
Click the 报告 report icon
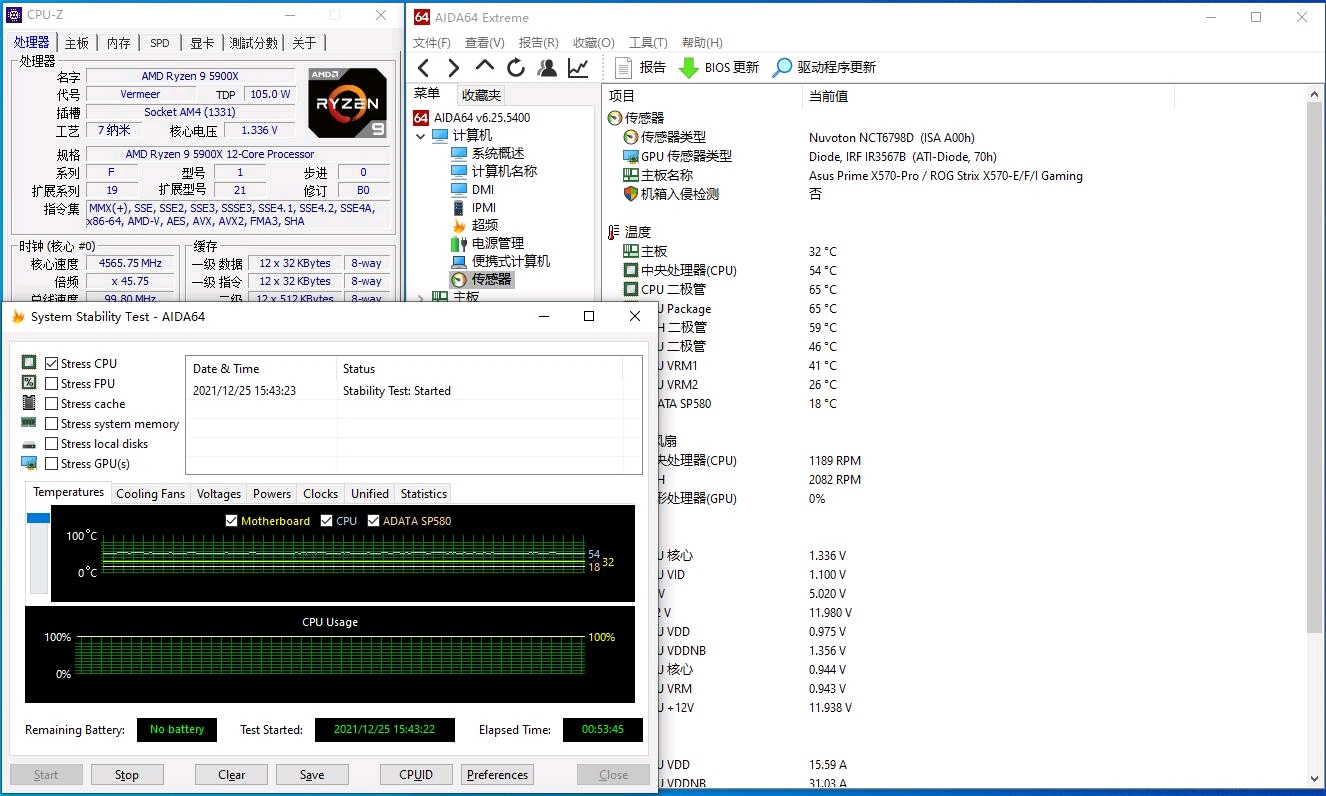(624, 67)
